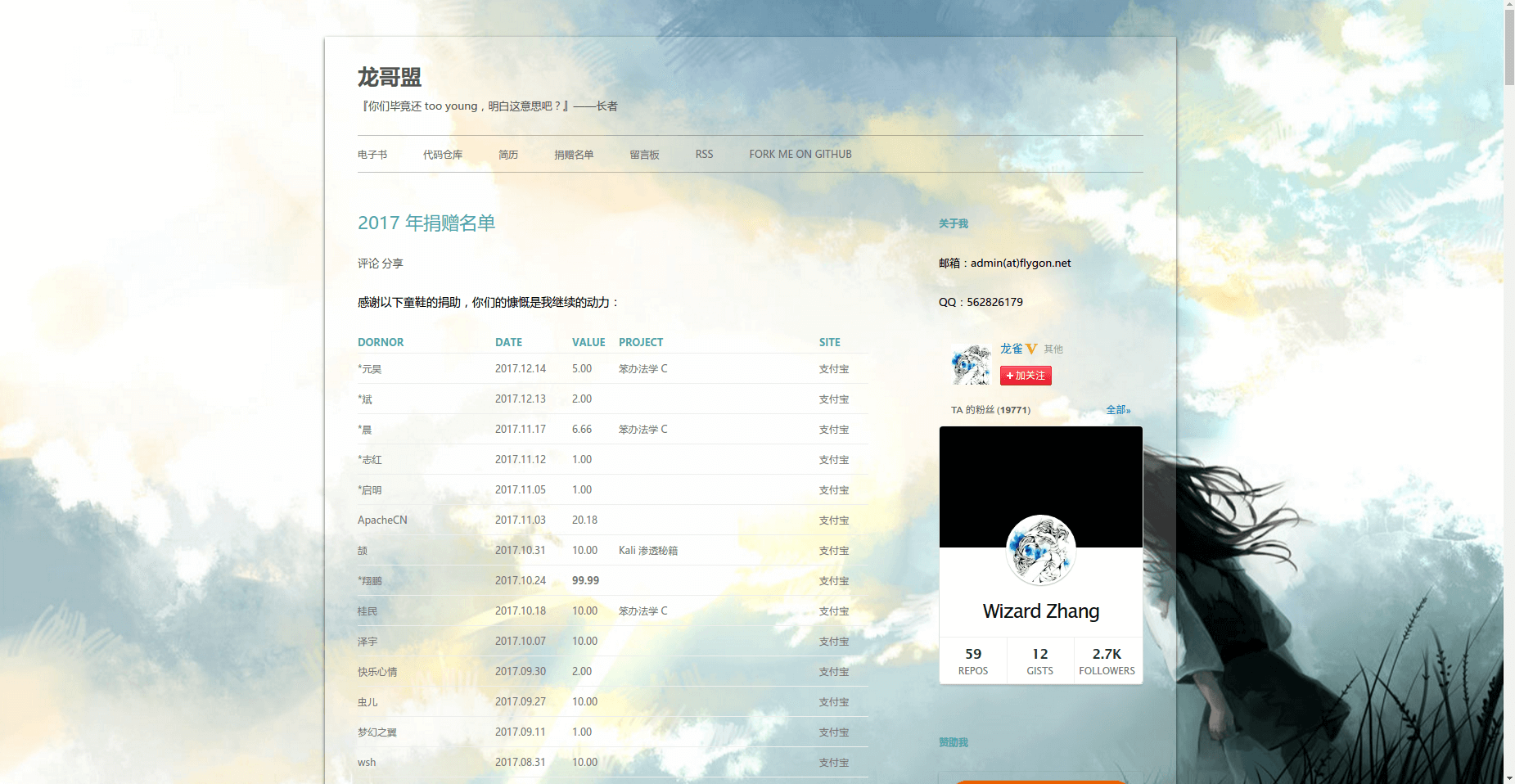Screen dimensions: 1515x784
Task: Select the date 2017.09.27
Action: (521, 701)
